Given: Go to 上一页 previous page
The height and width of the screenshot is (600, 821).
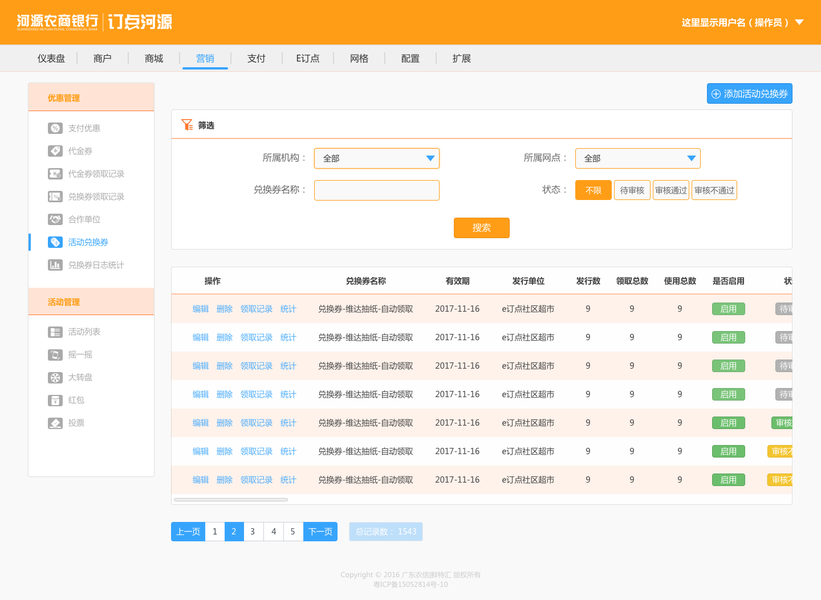Looking at the screenshot, I should tap(188, 531).
